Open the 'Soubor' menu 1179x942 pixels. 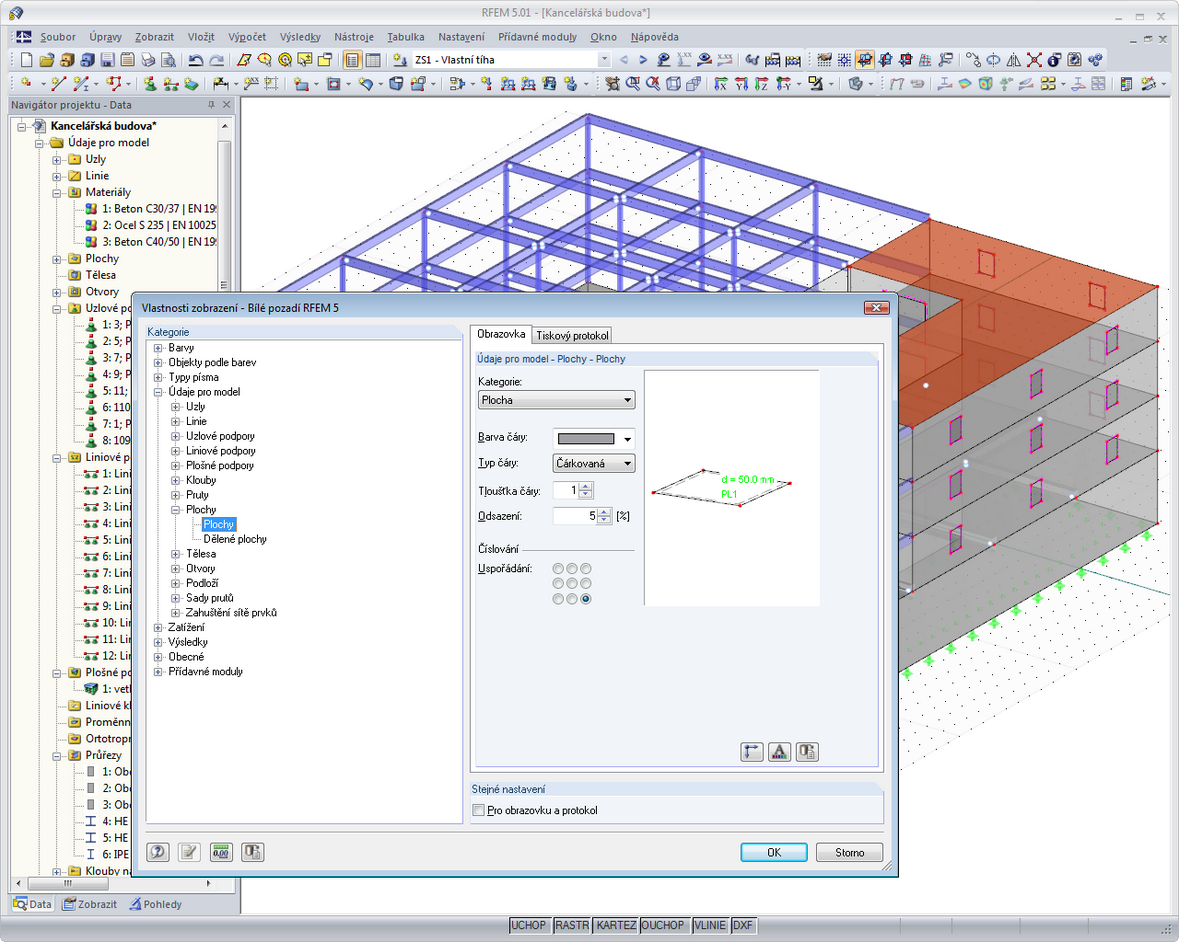click(x=58, y=37)
